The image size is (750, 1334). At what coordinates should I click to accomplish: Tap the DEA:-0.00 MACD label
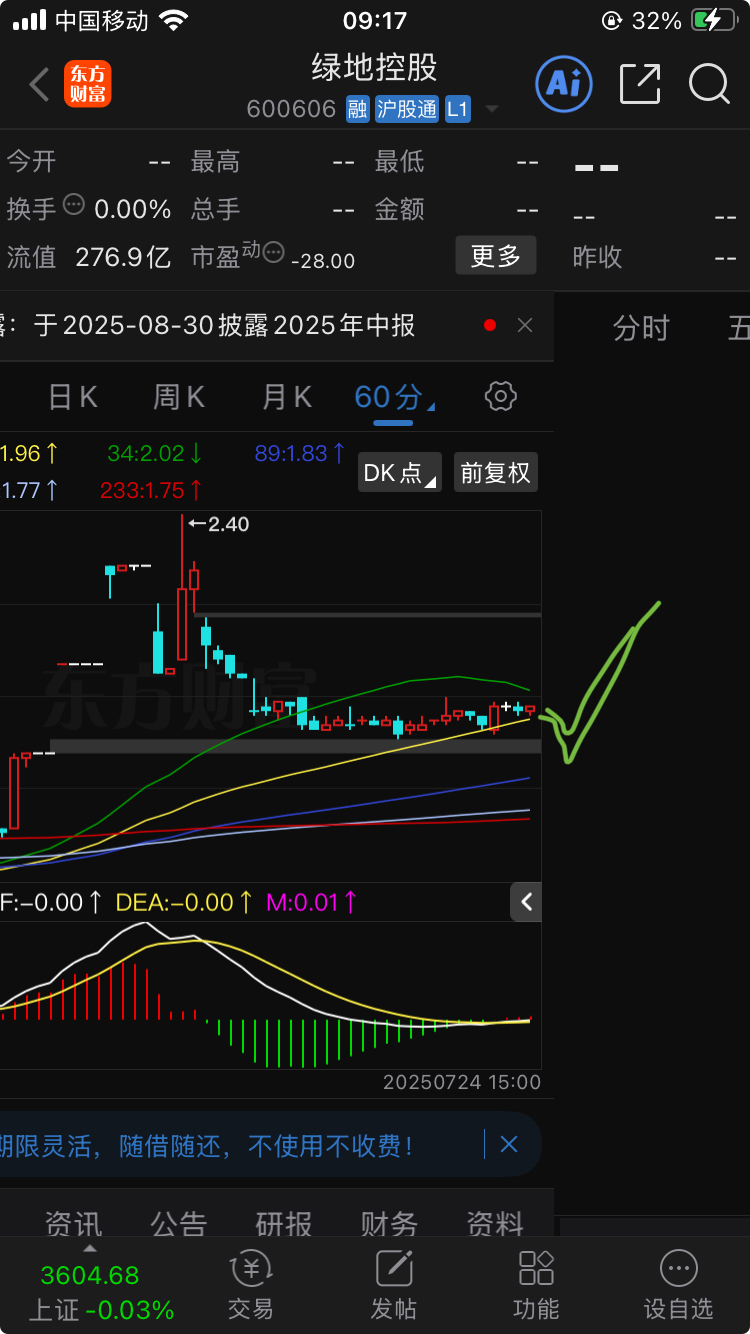(184, 902)
